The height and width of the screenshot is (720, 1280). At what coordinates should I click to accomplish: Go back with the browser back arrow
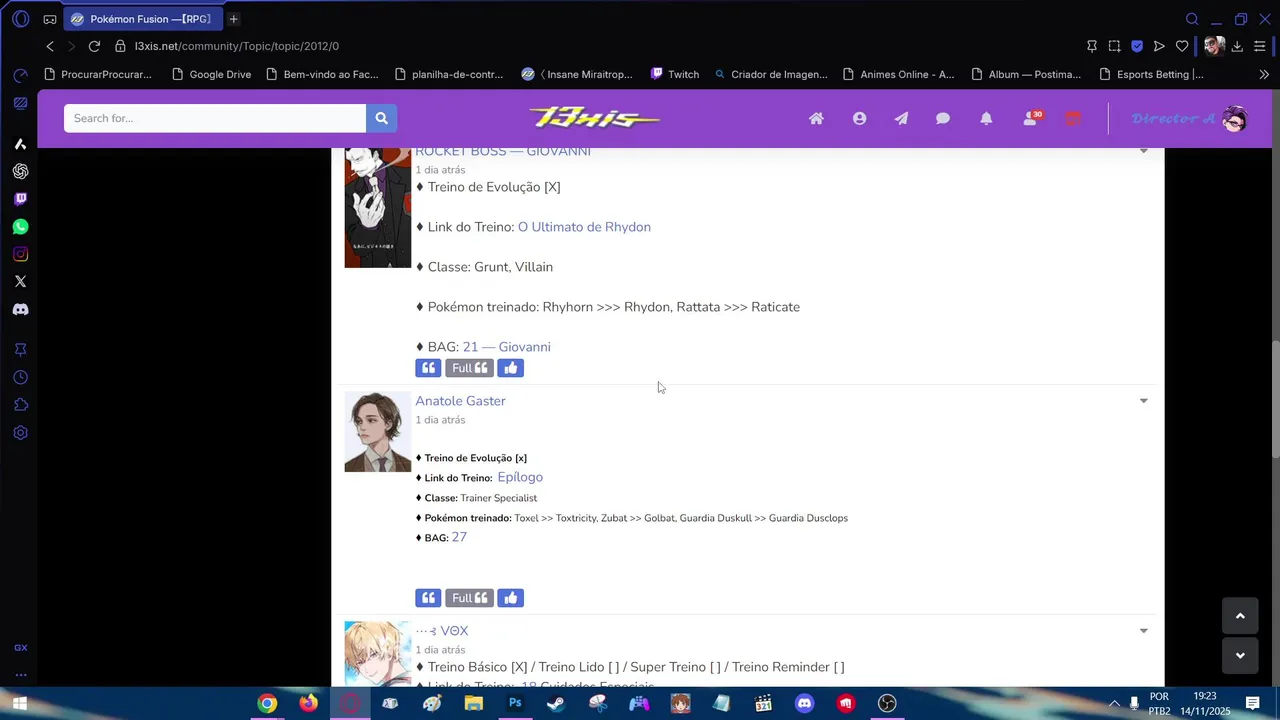50,46
